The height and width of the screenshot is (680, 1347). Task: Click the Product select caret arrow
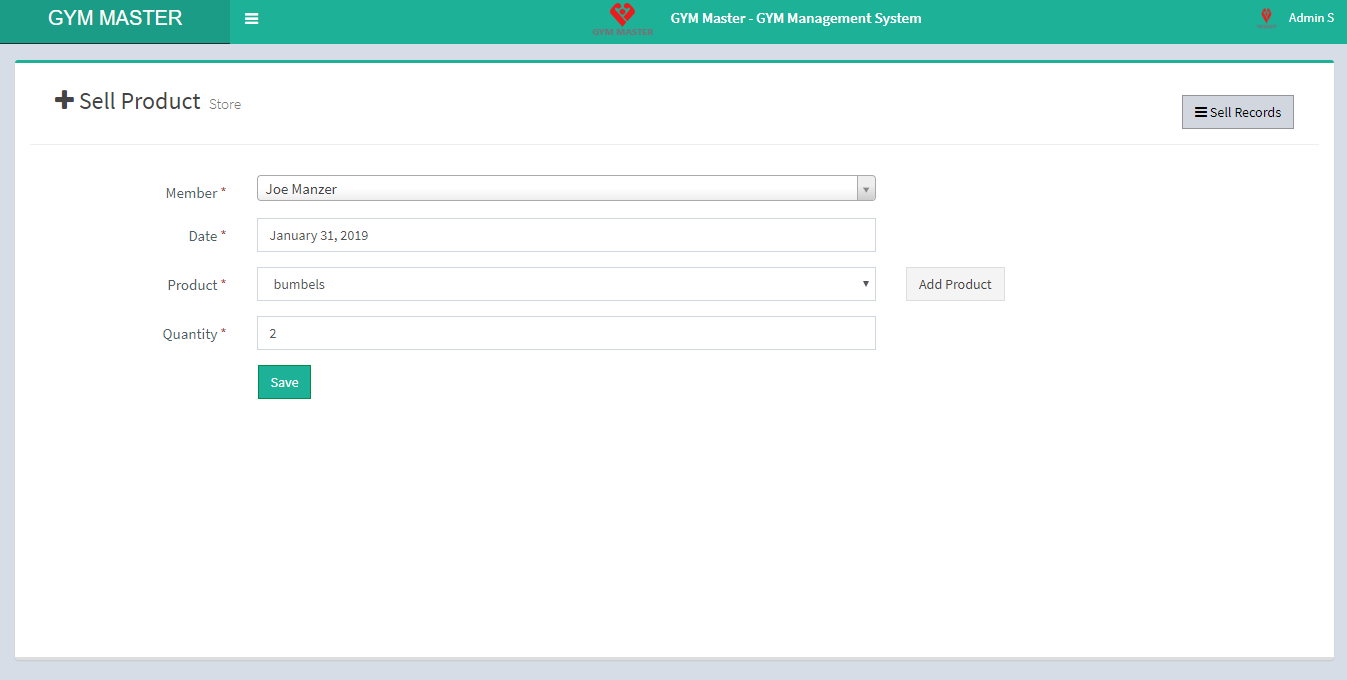tap(865, 284)
